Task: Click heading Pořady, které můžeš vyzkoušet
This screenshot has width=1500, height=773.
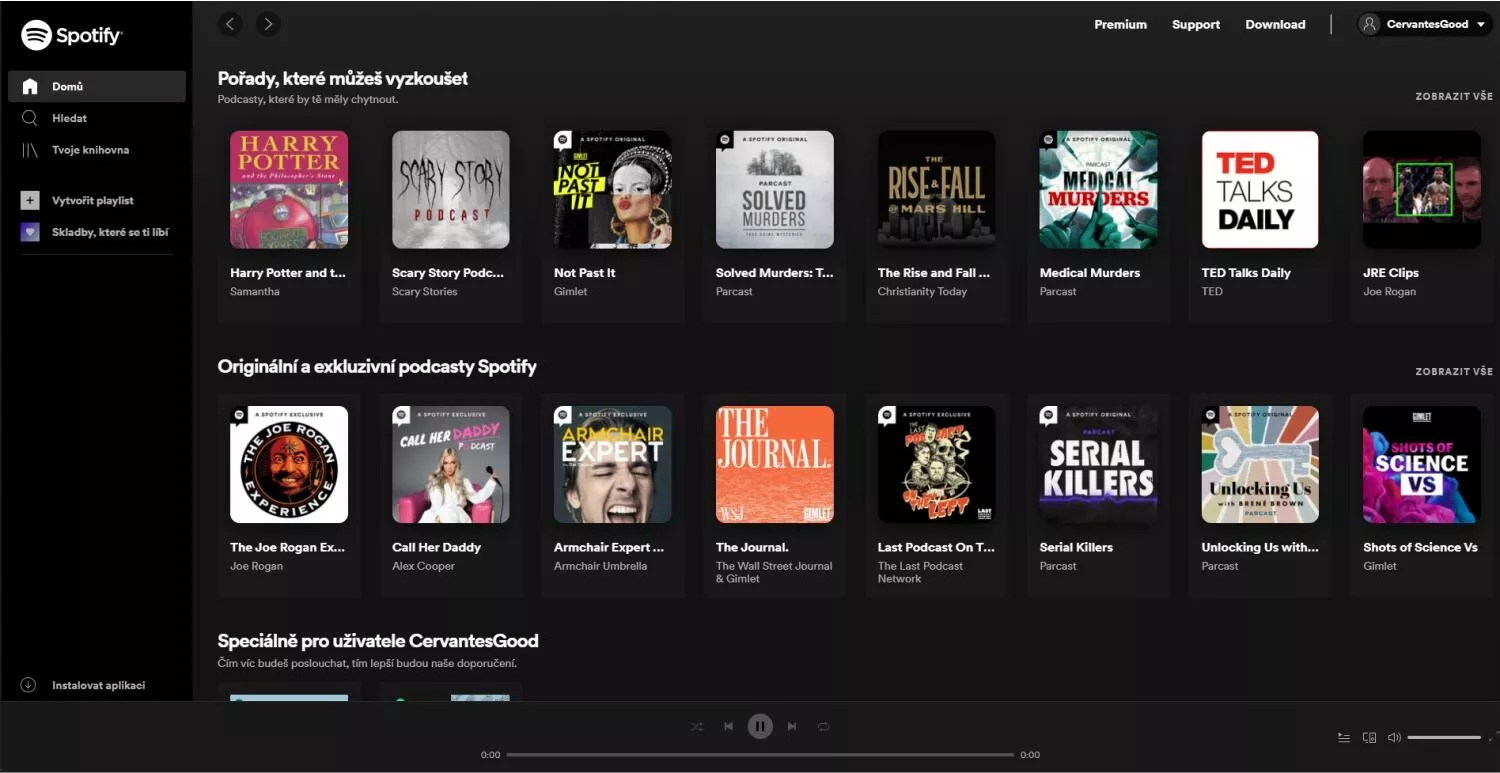Action: click(343, 78)
